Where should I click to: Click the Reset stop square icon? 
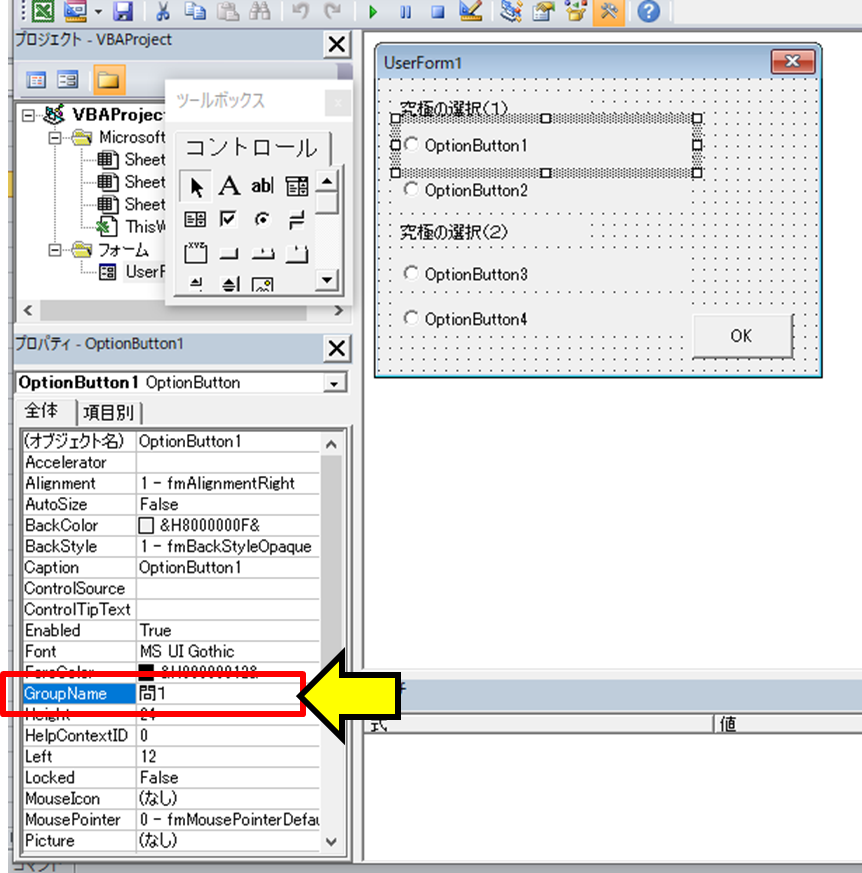tap(438, 11)
